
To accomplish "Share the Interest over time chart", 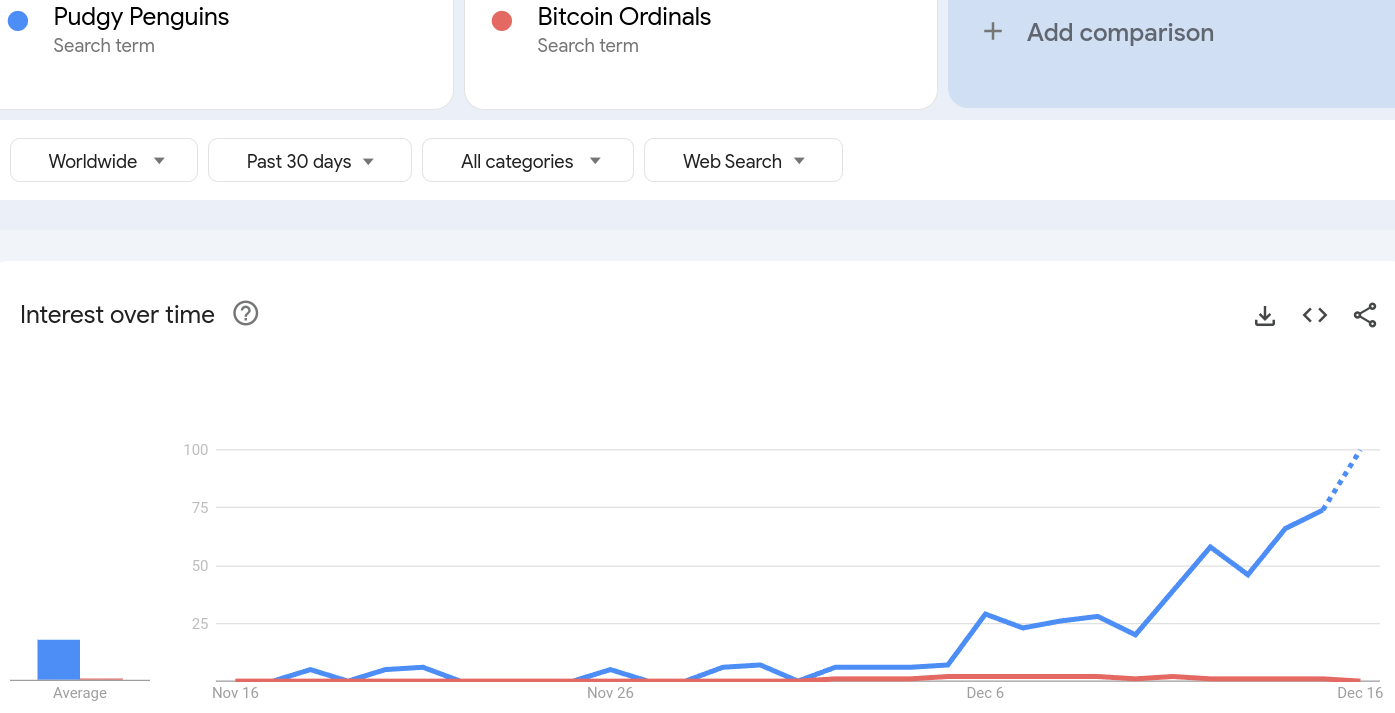I will click(x=1365, y=316).
